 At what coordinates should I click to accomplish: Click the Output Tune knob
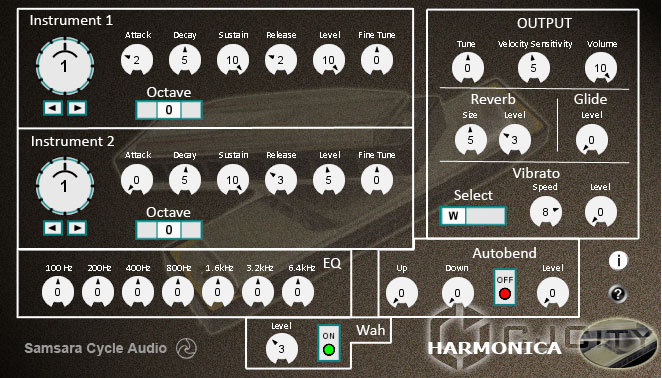[x=468, y=68]
